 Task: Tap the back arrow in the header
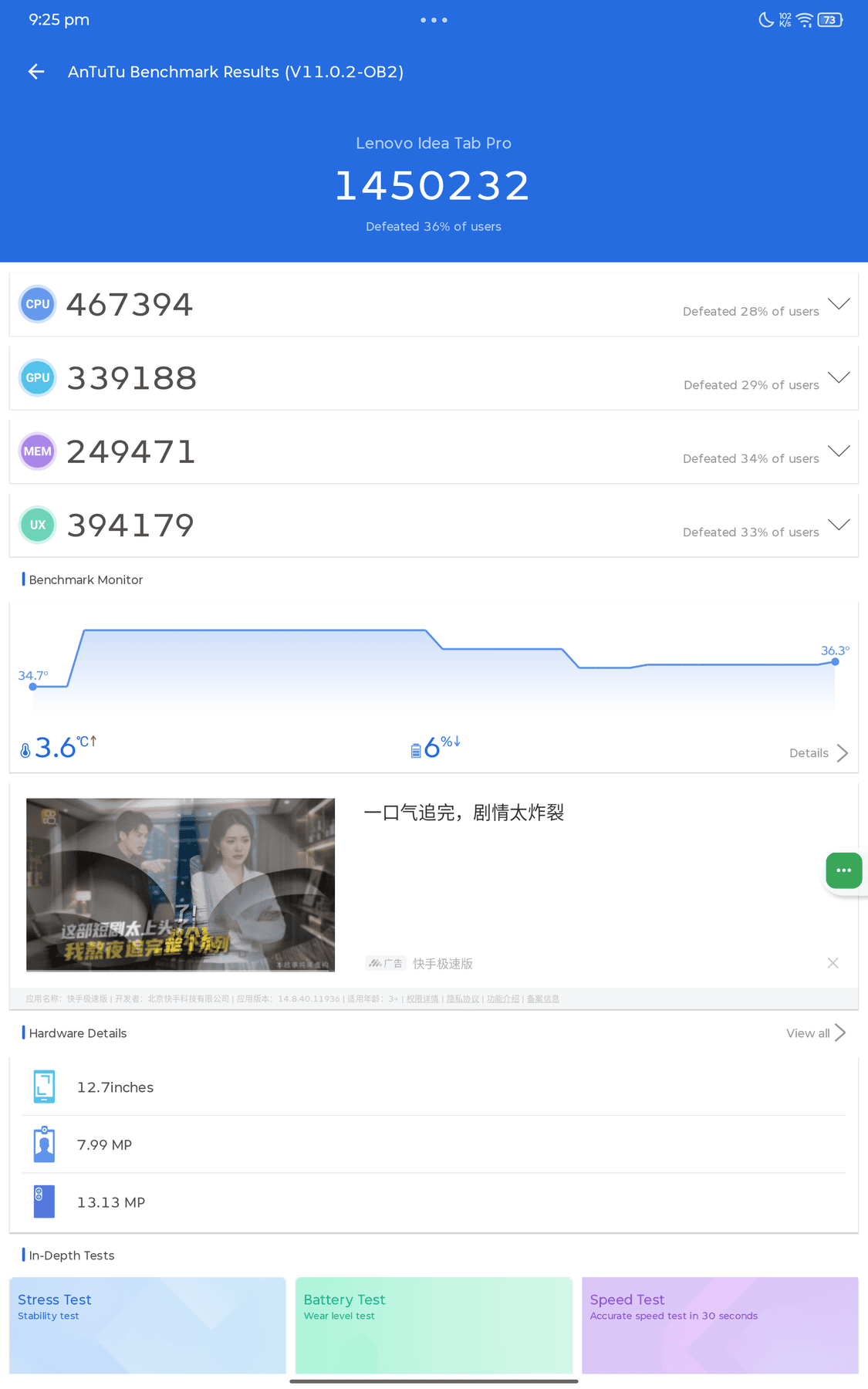click(x=36, y=72)
